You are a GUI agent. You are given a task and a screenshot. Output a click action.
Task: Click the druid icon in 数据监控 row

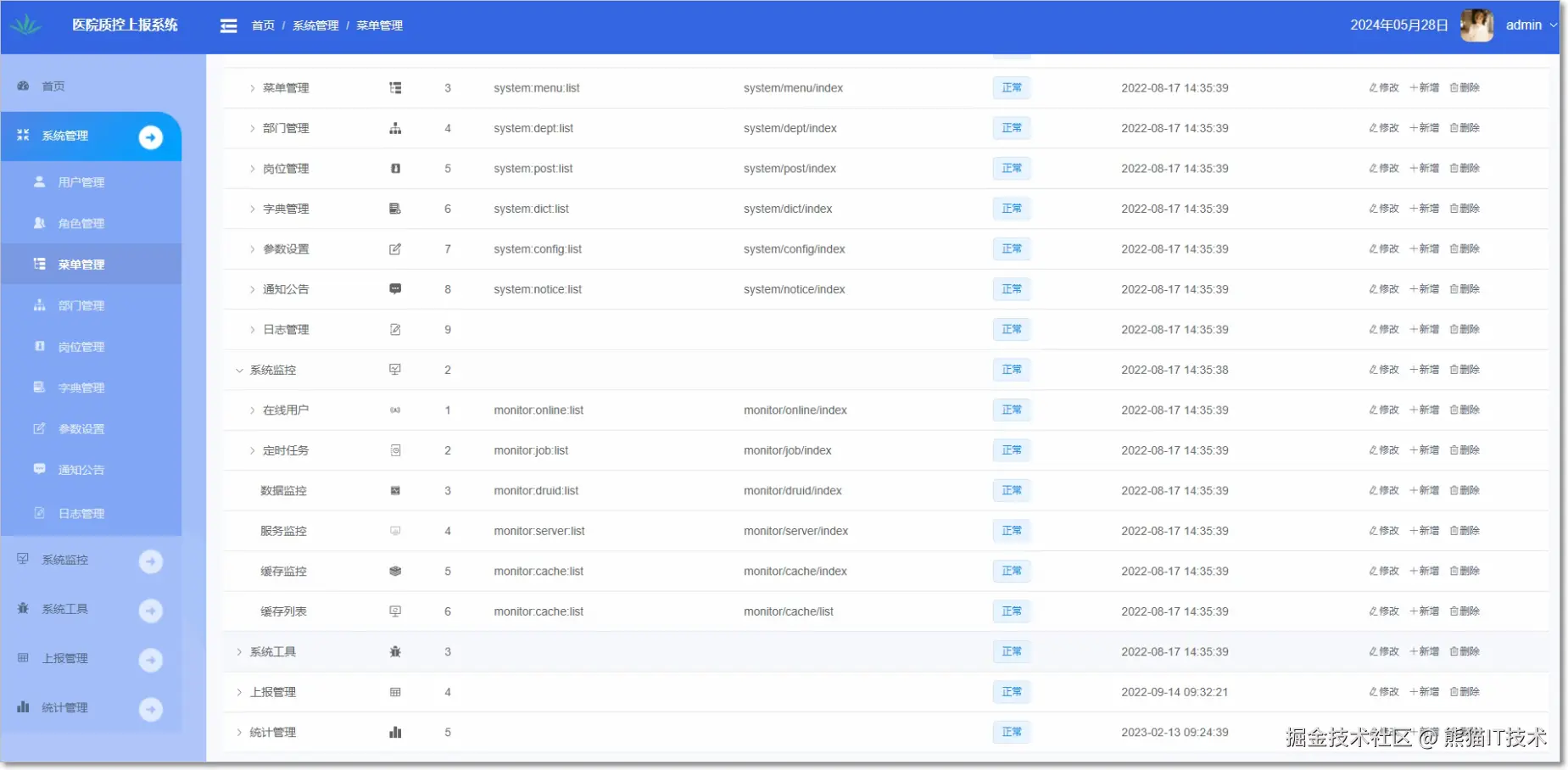pos(395,491)
